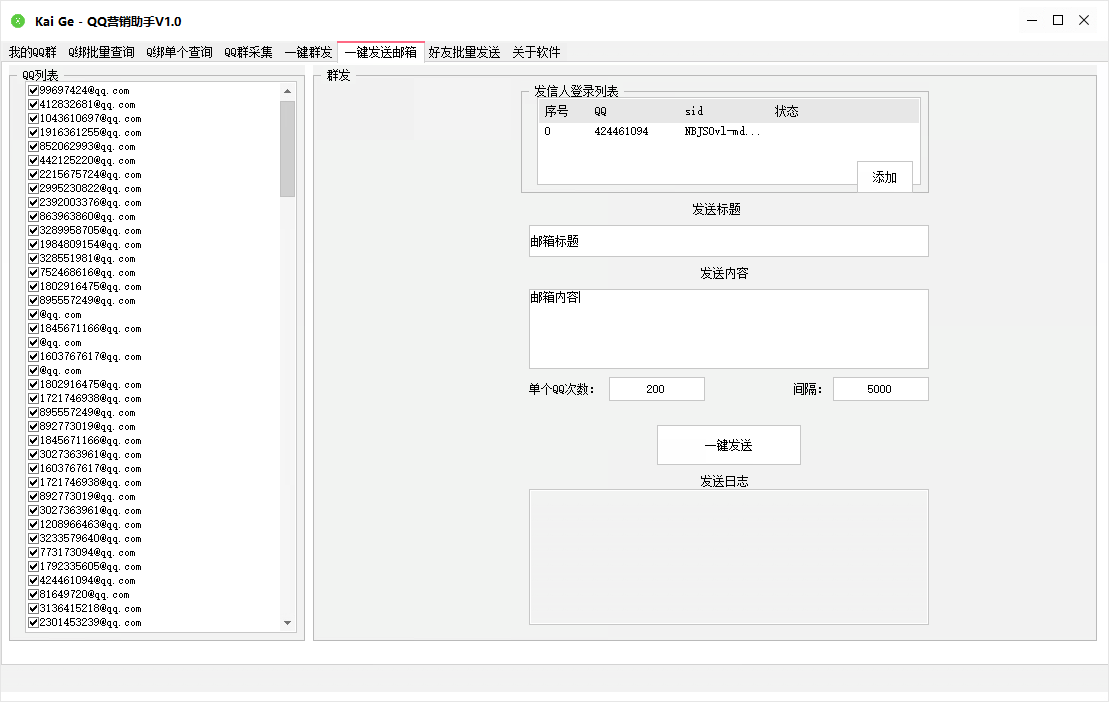Go to the 好友批量发送 tab
The height and width of the screenshot is (702, 1109).
[x=464, y=52]
